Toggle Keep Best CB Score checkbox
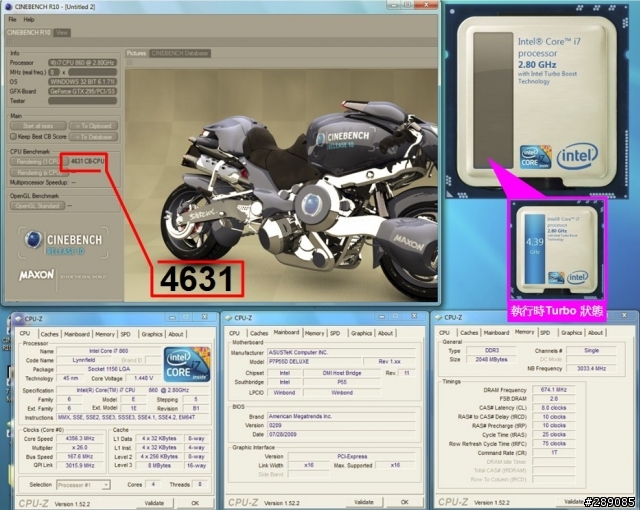Image resolution: width=640 pixels, height=510 pixels. [13, 137]
